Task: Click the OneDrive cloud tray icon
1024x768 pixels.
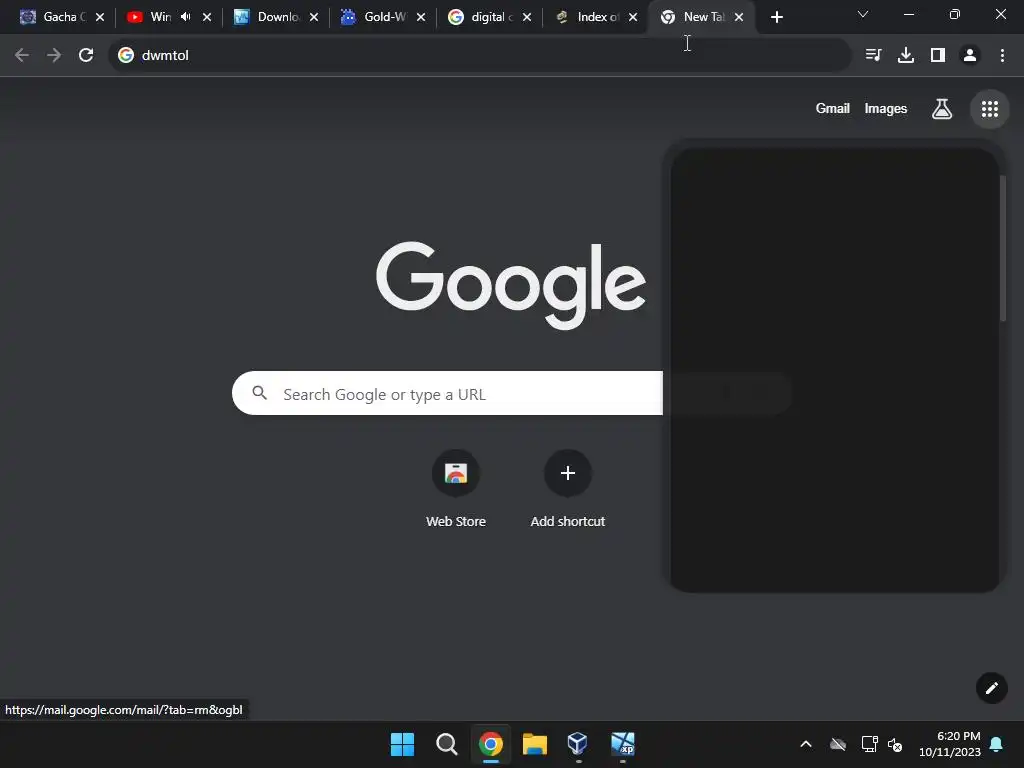Action: click(838, 744)
